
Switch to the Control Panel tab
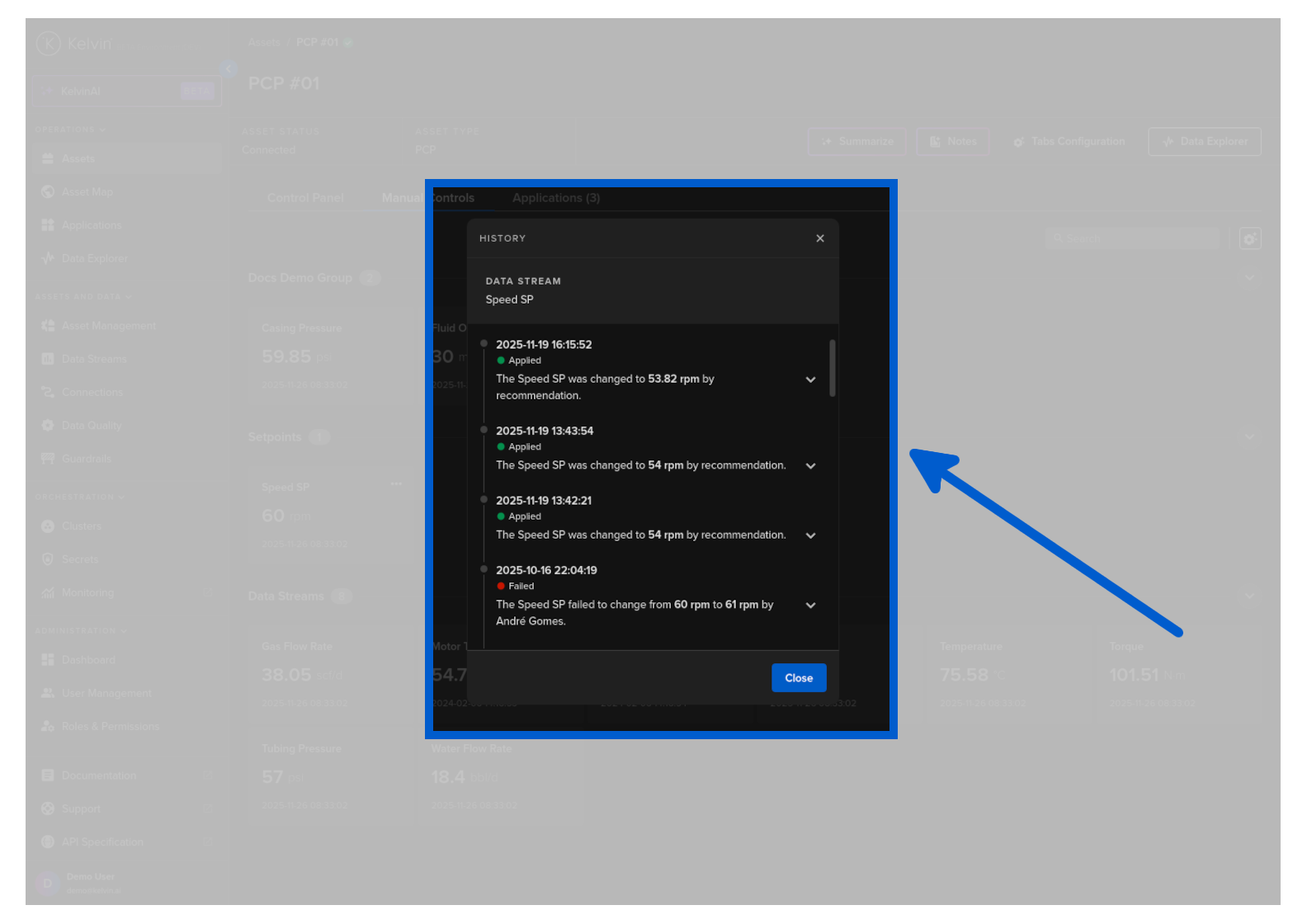tap(305, 198)
